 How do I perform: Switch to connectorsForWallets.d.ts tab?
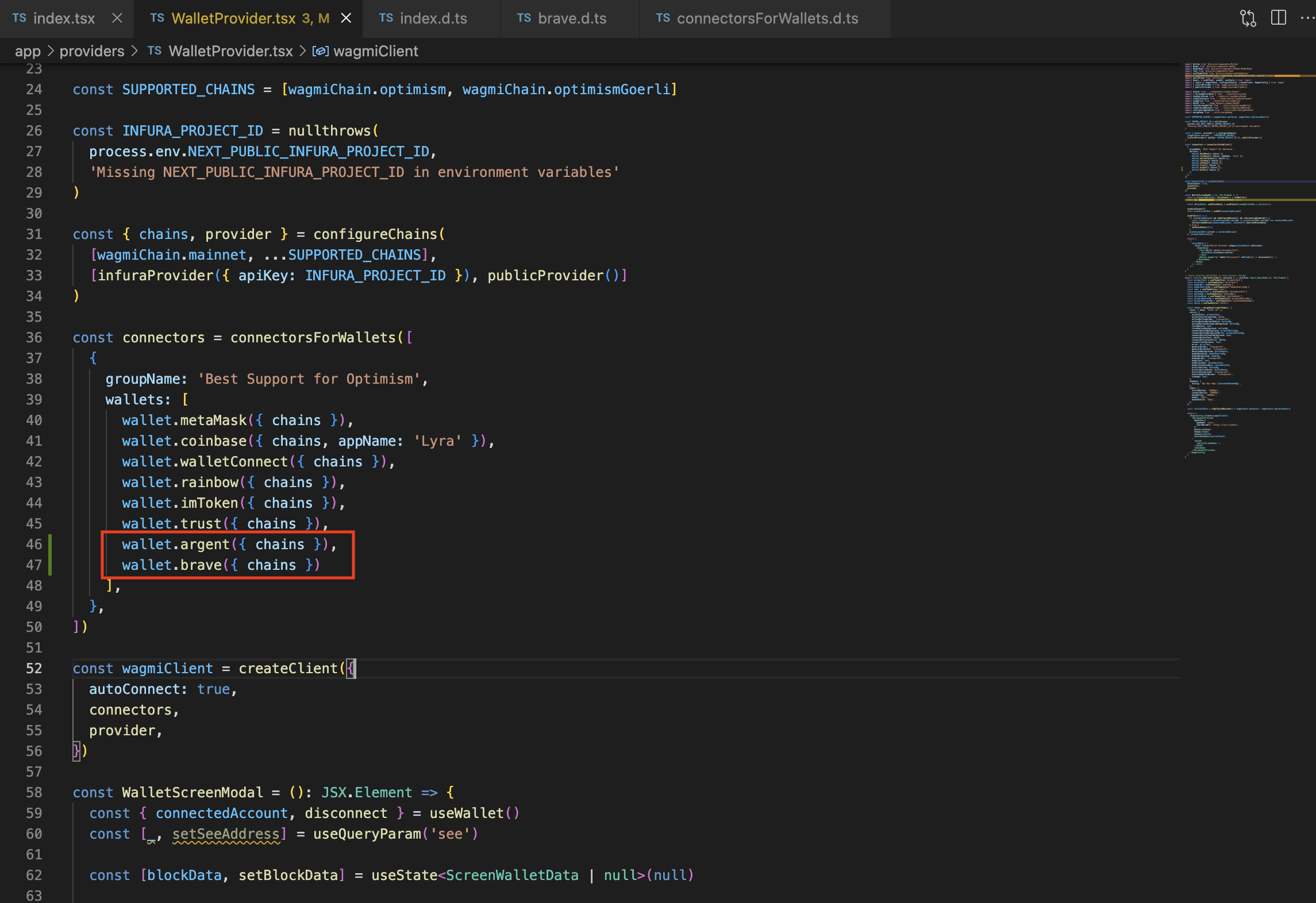click(767, 18)
